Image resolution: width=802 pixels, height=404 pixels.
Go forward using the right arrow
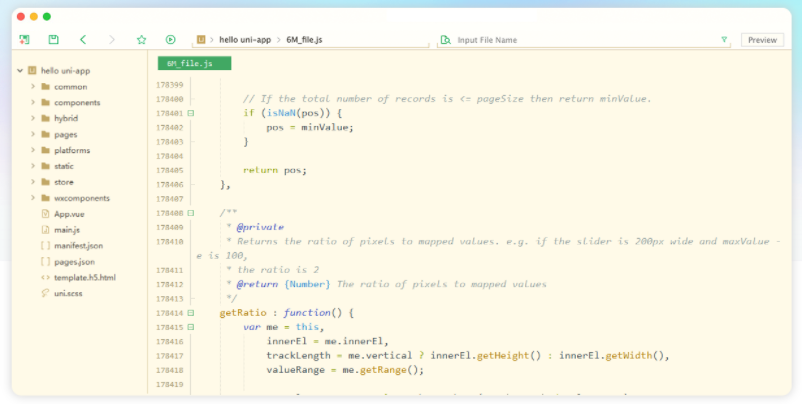(x=112, y=40)
